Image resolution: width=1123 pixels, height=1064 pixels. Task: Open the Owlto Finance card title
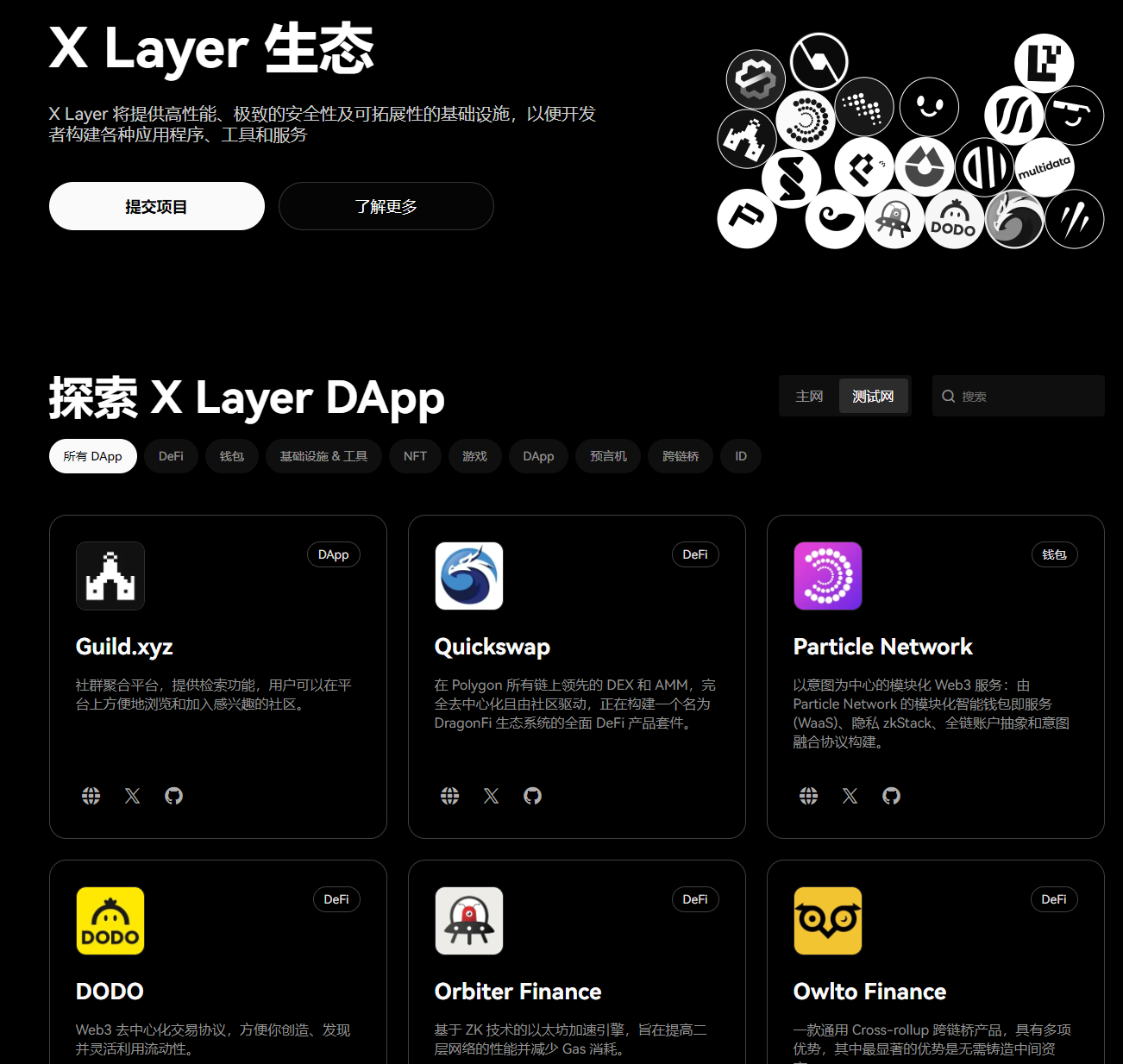click(x=869, y=992)
